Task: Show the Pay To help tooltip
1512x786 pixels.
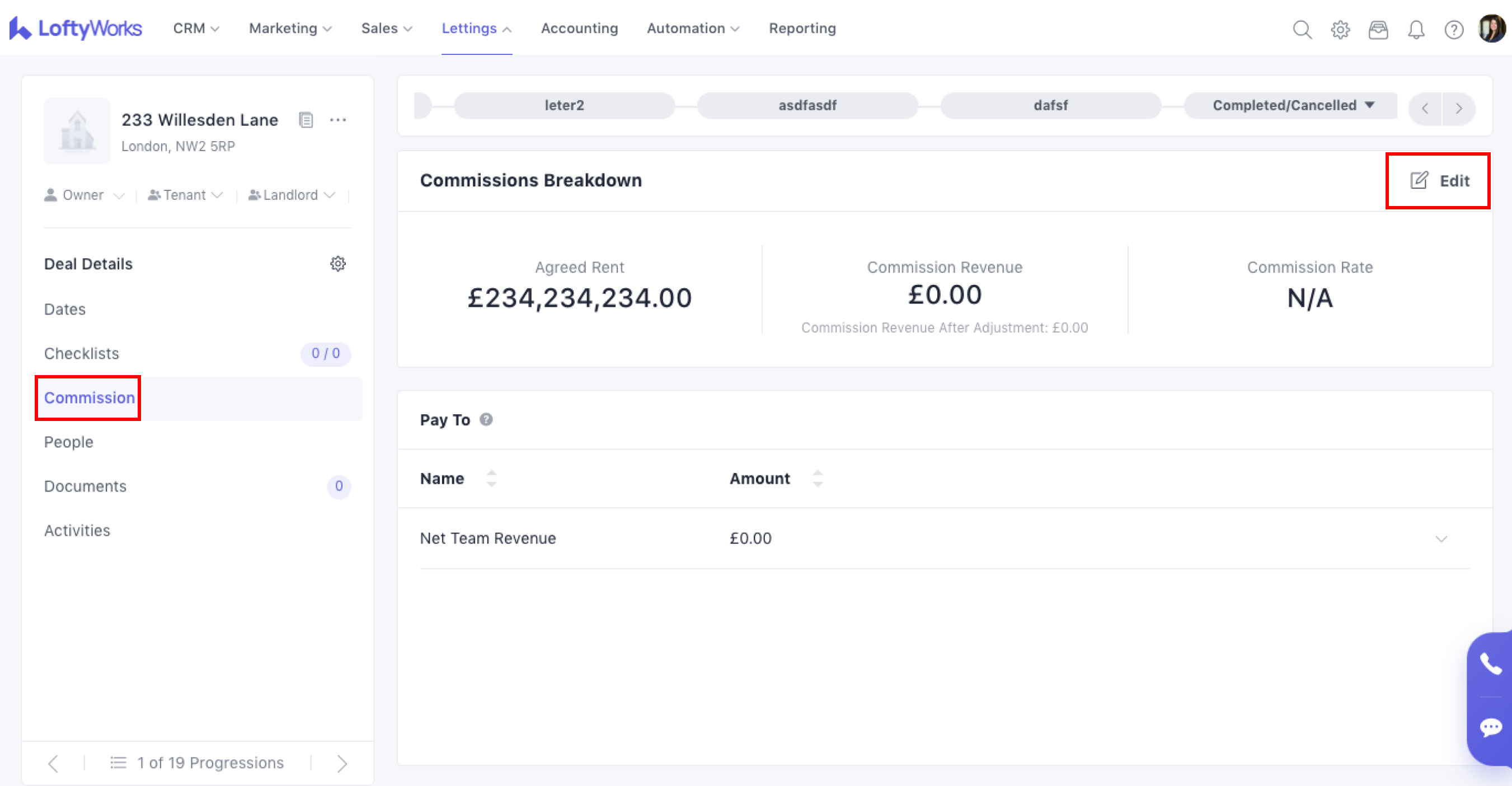Action: pyautogui.click(x=486, y=419)
